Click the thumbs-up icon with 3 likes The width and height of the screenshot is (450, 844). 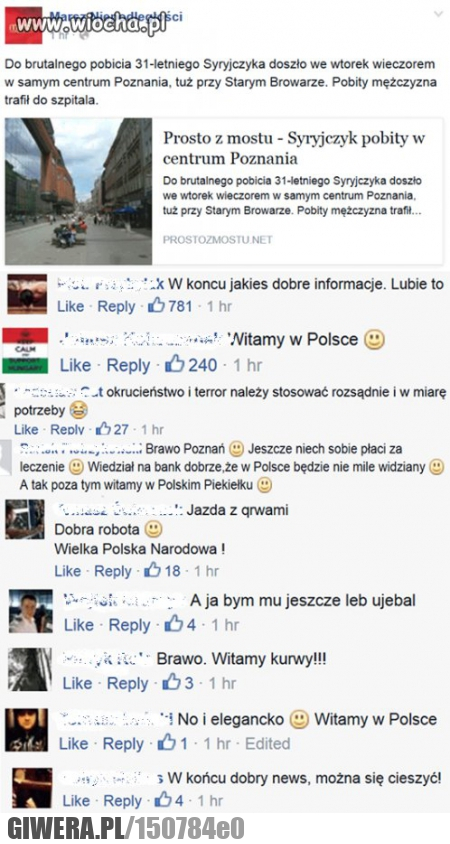pos(172,683)
